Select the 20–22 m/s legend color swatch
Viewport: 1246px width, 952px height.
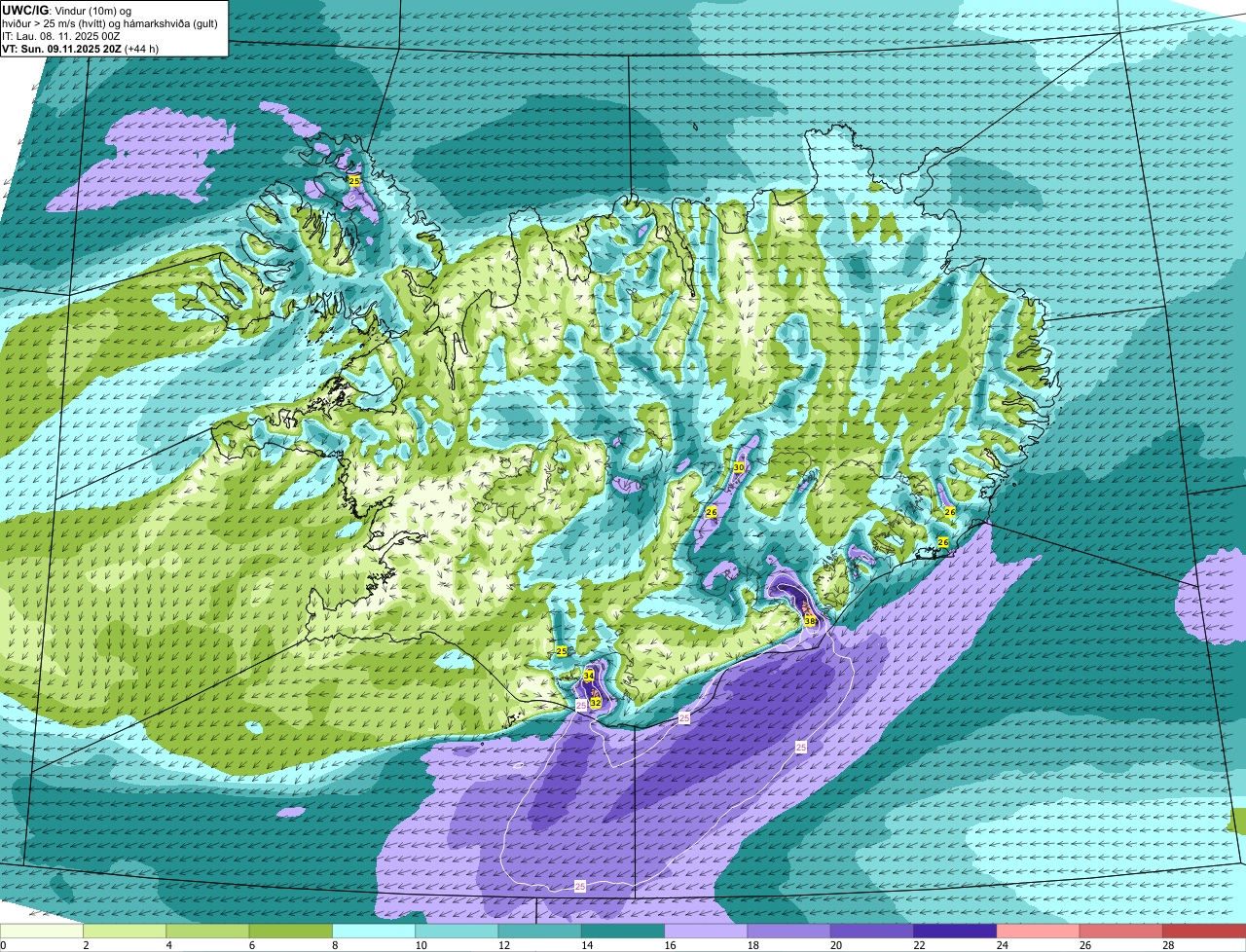872,932
